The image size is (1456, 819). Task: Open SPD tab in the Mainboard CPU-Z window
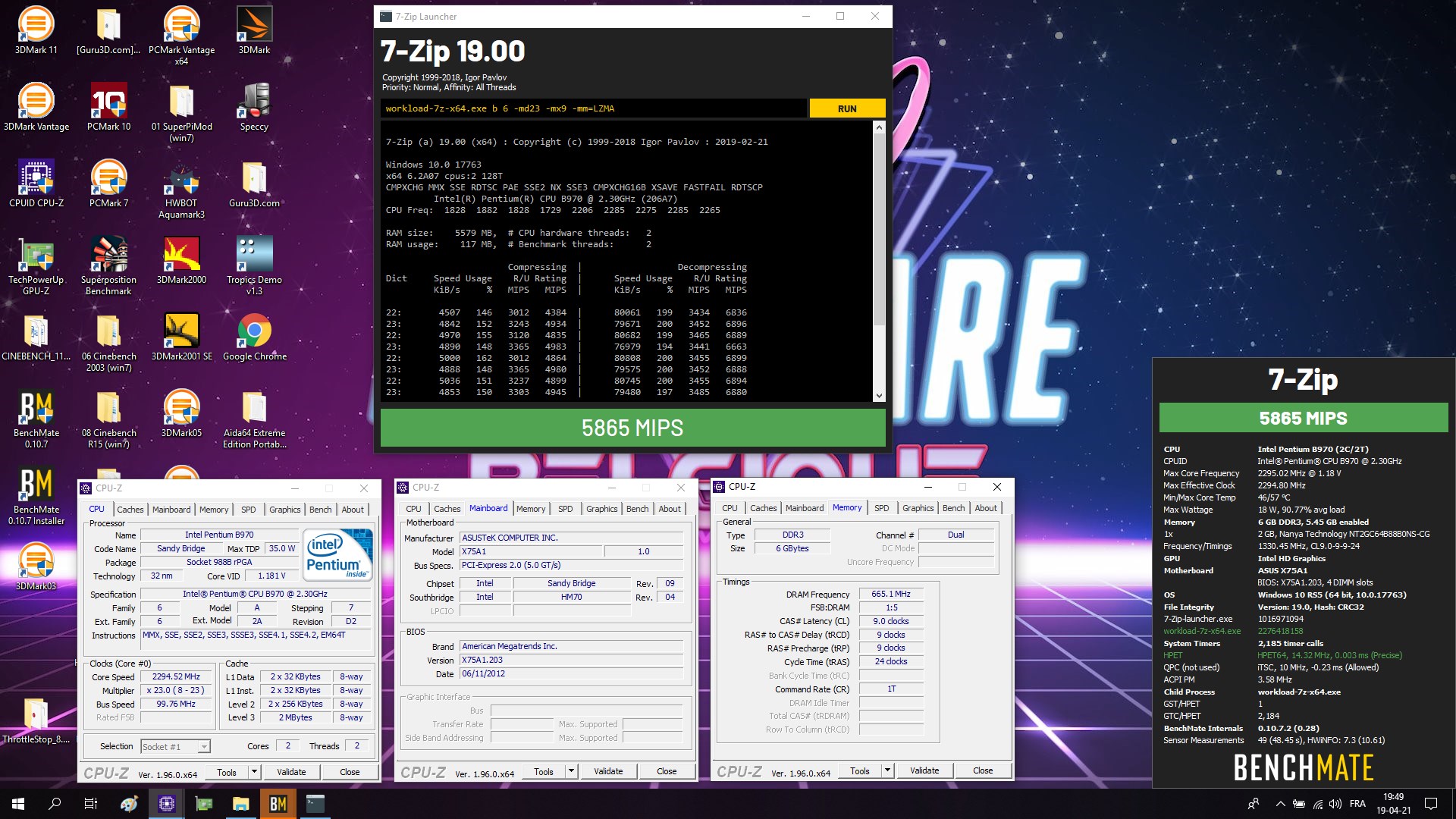(x=566, y=509)
